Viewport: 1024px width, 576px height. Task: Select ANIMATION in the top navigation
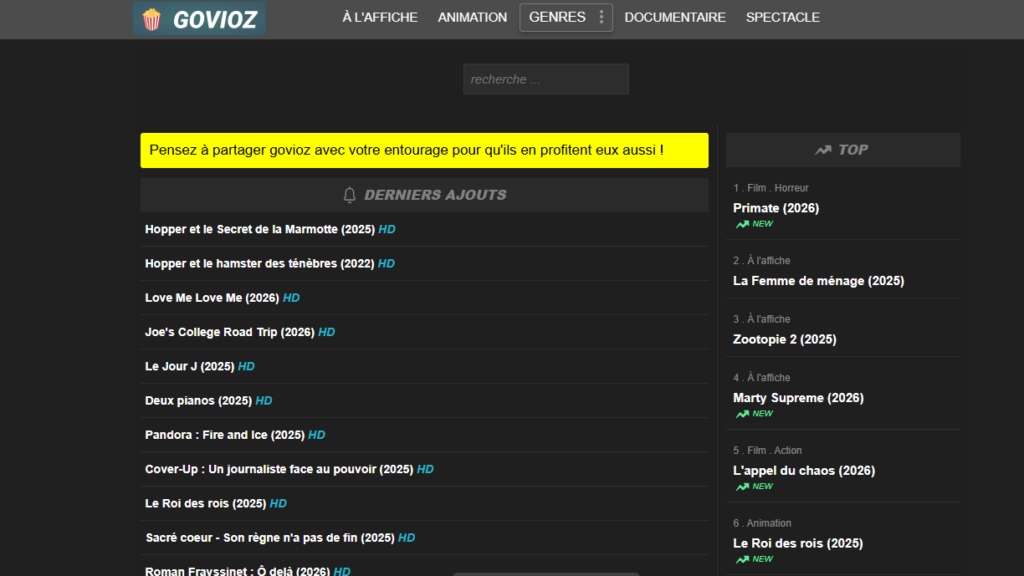pyautogui.click(x=472, y=17)
